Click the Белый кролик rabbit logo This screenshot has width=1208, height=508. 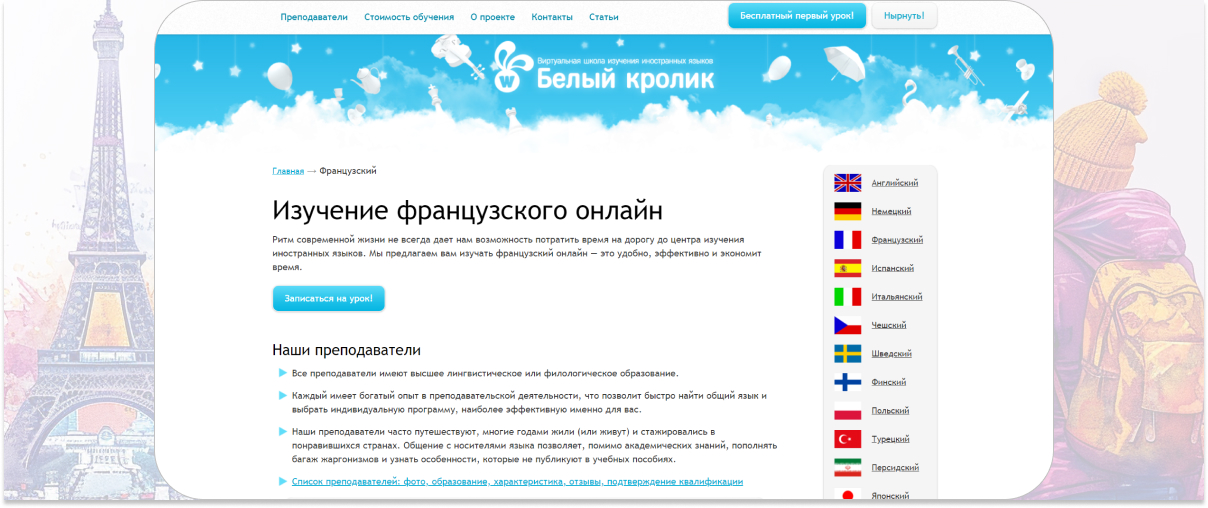tap(510, 68)
